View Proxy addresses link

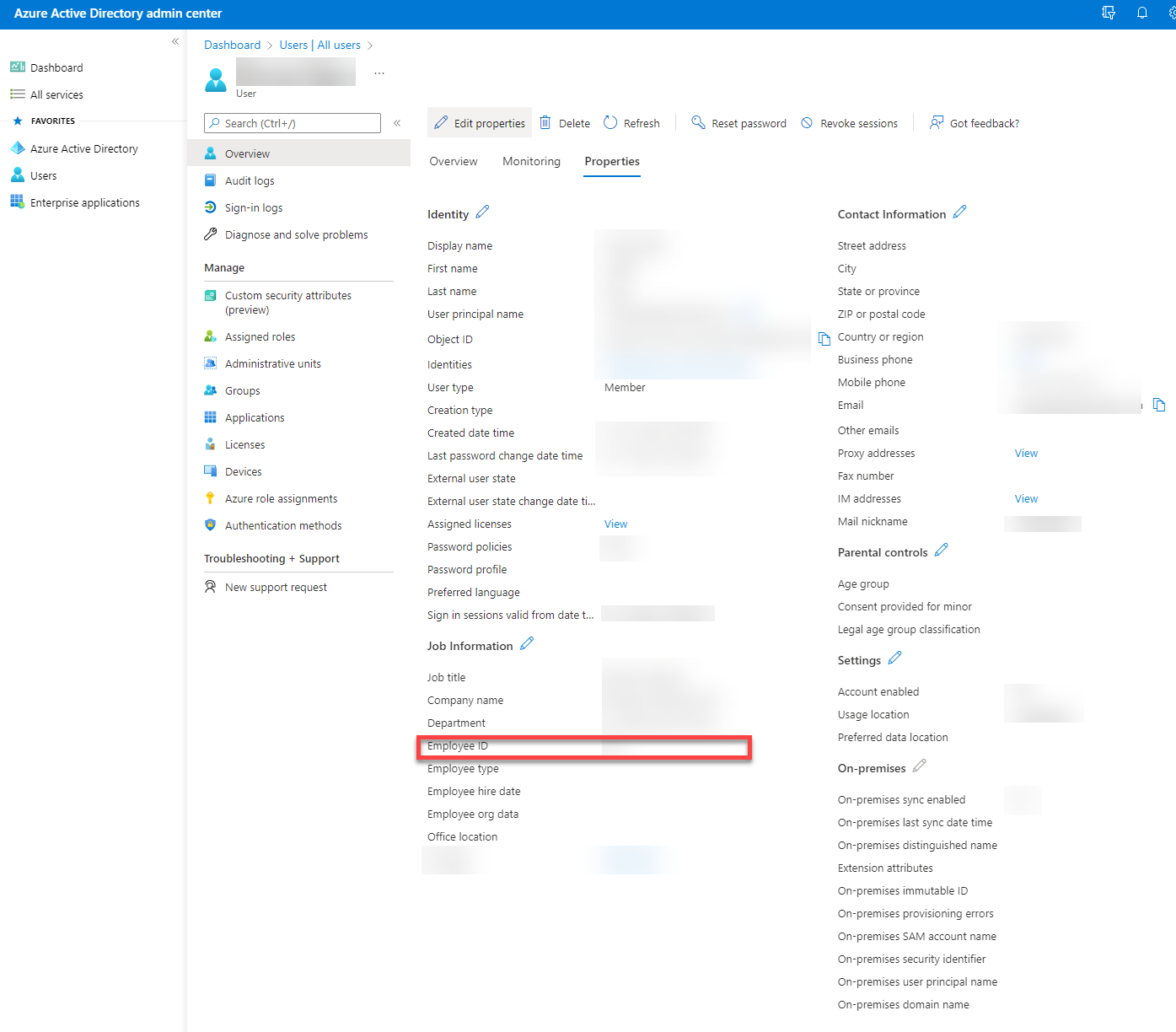tap(1026, 453)
